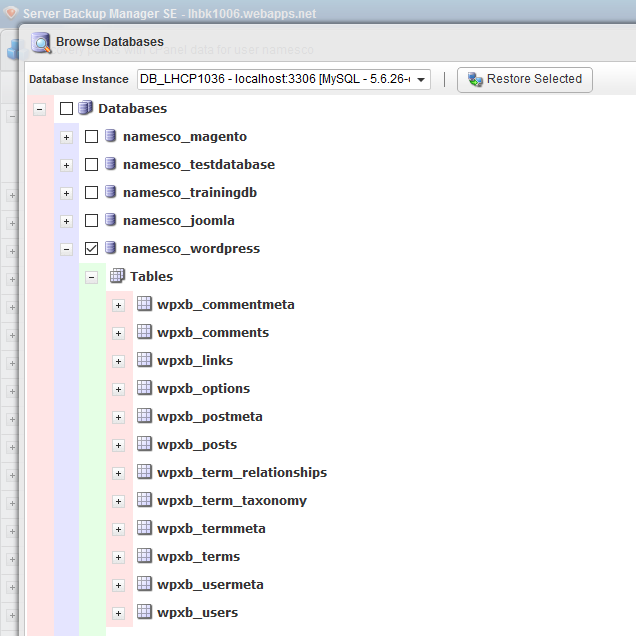
Task: Click the namesco_wordpress database icon
Action: click(x=110, y=248)
